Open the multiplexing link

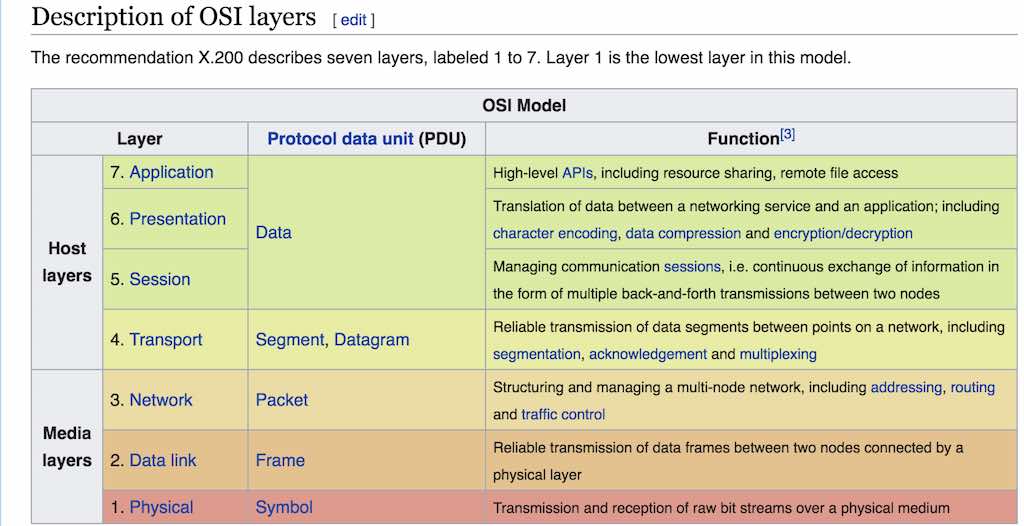point(778,354)
